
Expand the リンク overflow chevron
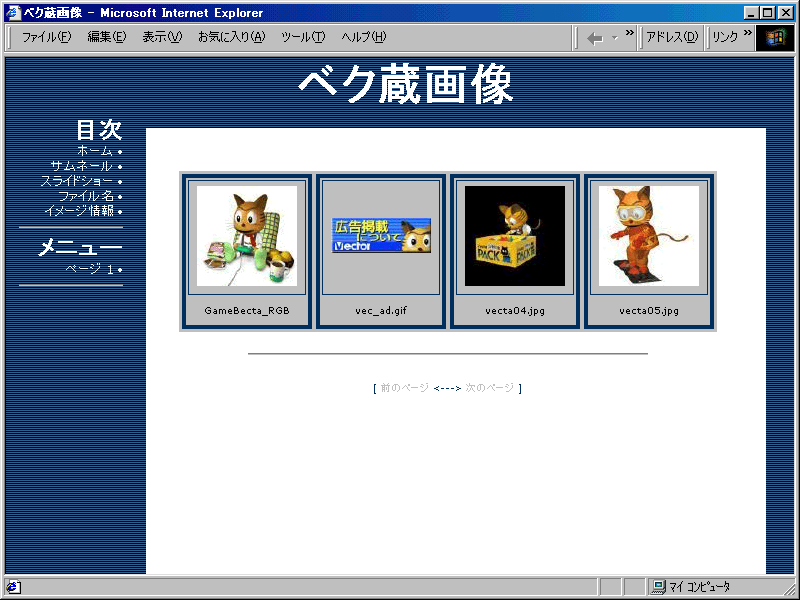click(747, 33)
